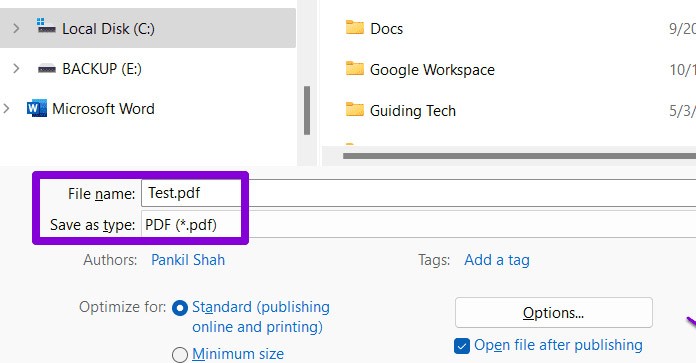Select Local Disk (C:) in navigation pane
The image size is (696, 363).
point(148,28)
